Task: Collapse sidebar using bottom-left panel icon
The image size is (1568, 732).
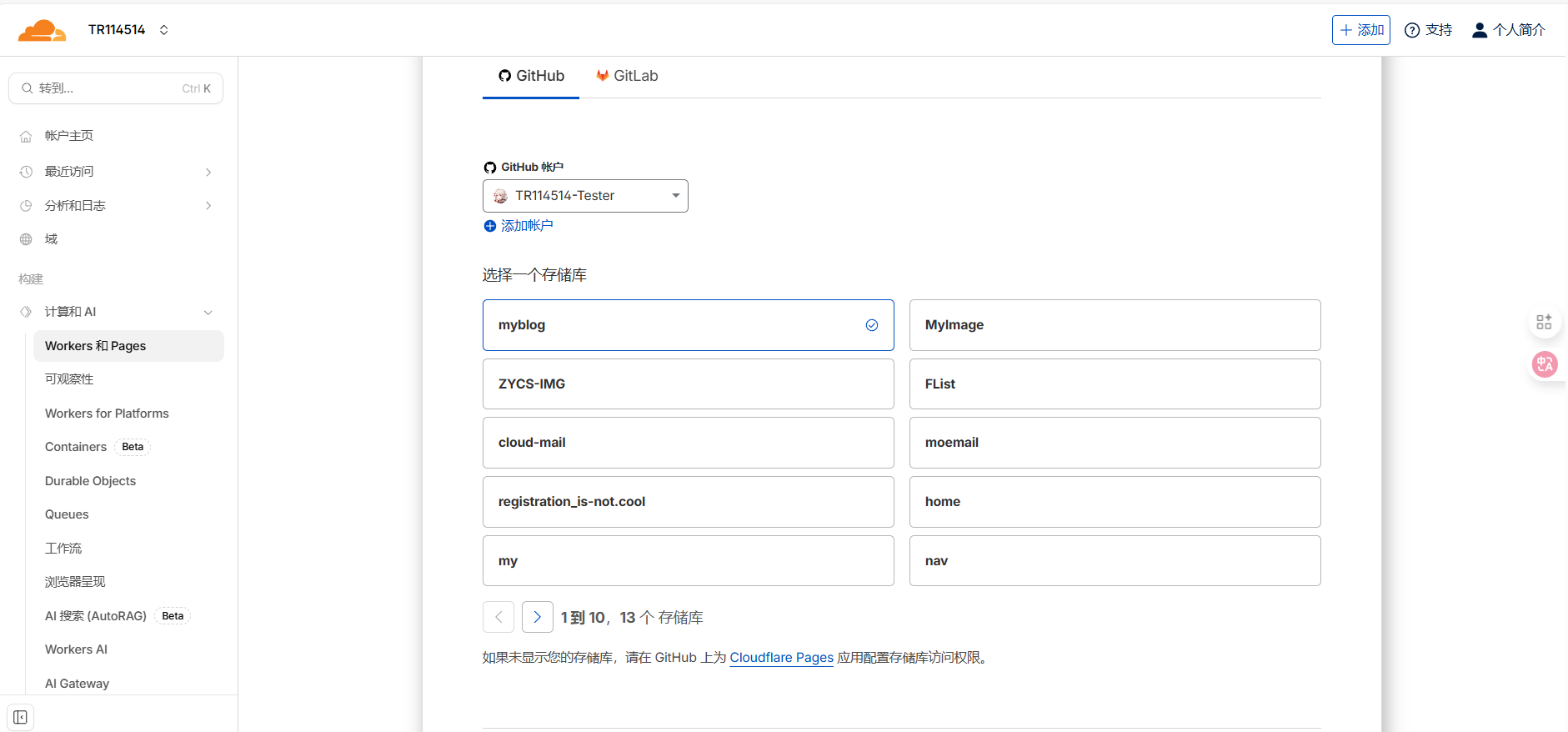Action: [x=20, y=717]
